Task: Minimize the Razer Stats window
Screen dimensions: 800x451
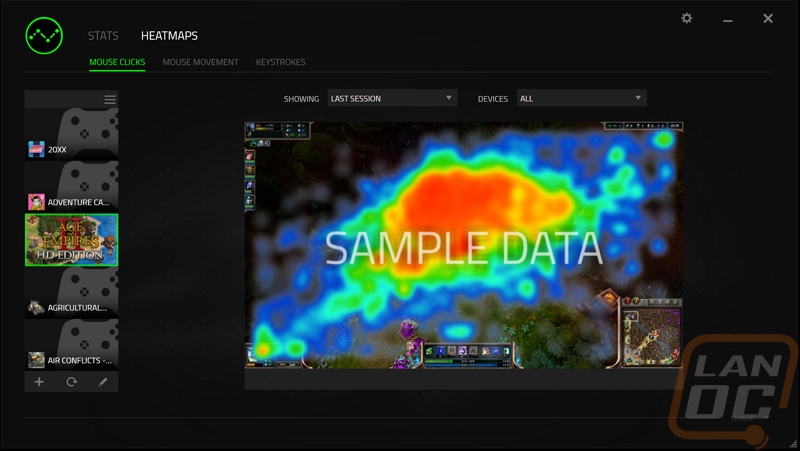Action: pyautogui.click(x=727, y=19)
